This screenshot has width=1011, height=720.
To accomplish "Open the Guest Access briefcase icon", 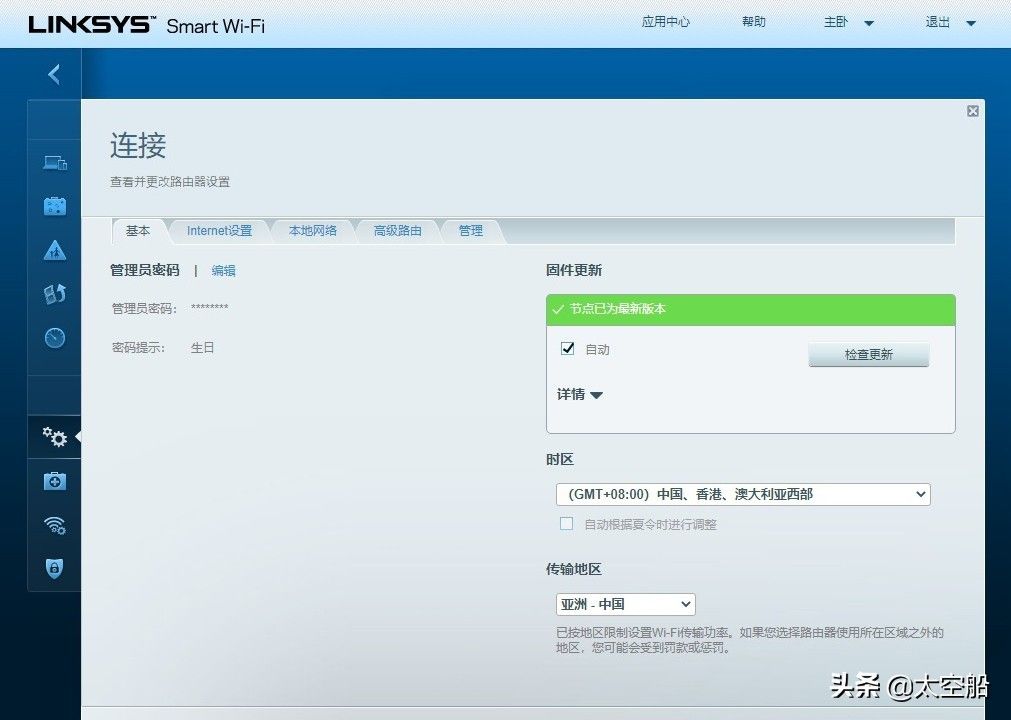I will pyautogui.click(x=54, y=206).
